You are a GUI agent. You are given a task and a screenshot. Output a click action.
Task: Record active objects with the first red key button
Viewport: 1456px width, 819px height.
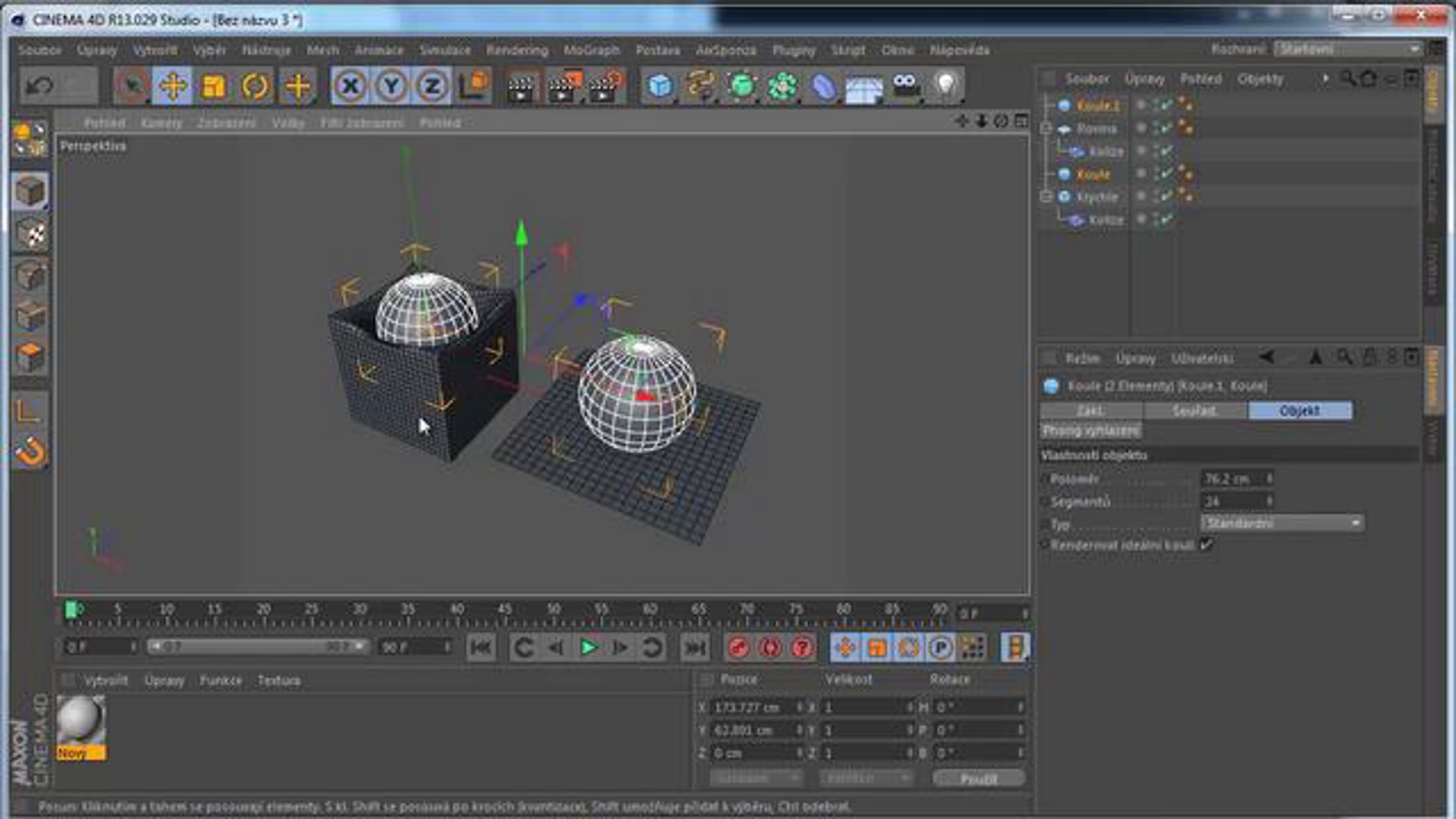click(x=738, y=648)
